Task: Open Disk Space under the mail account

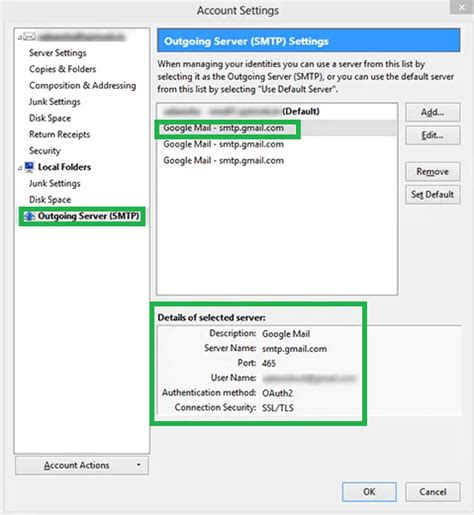Action: click(x=50, y=118)
